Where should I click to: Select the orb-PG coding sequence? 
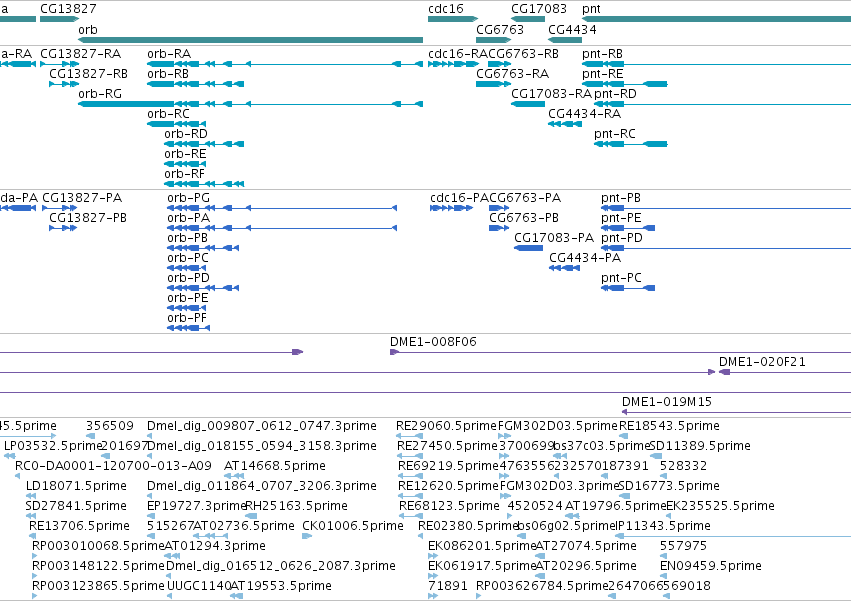[188, 198]
